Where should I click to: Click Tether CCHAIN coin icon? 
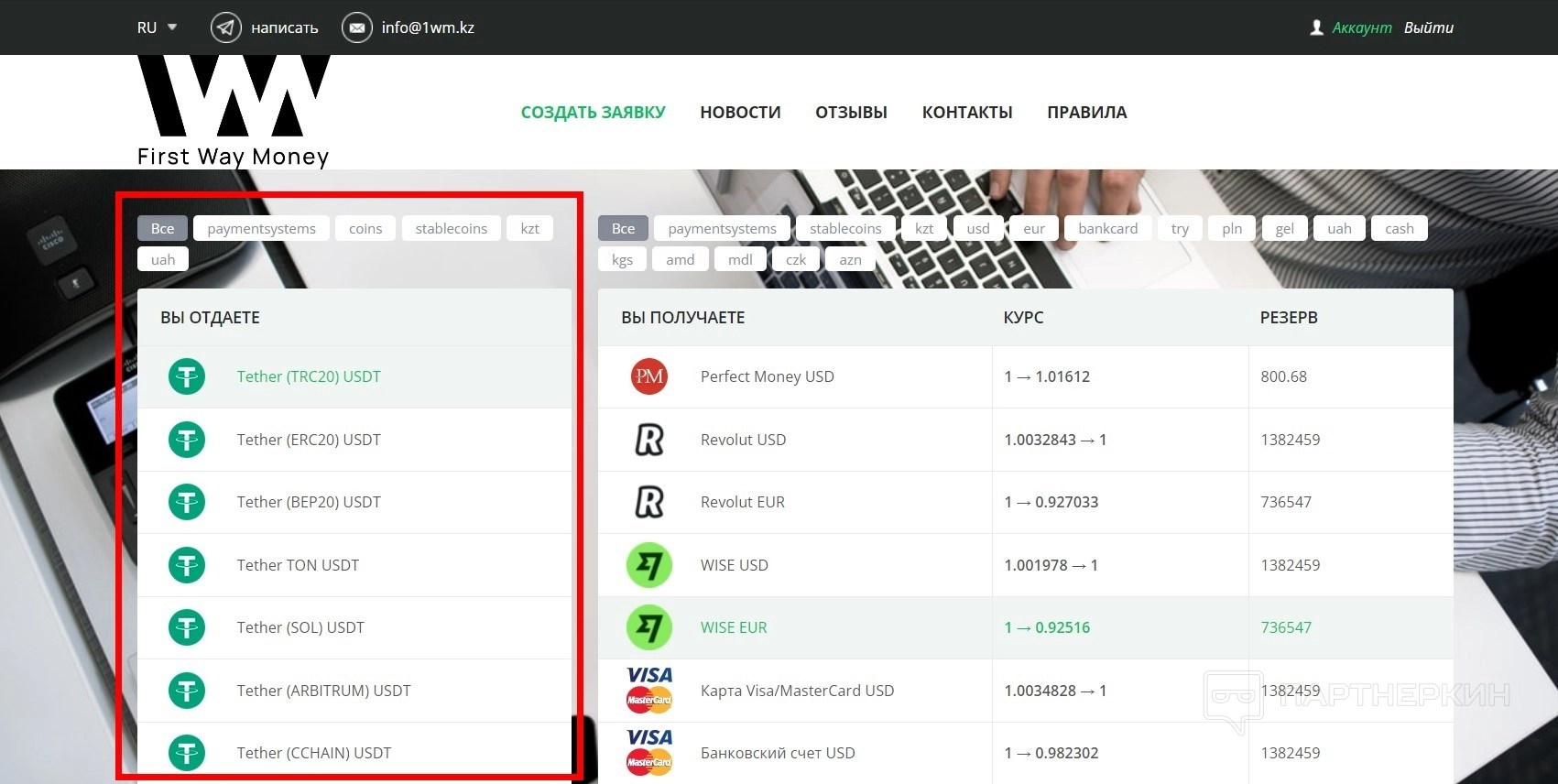(187, 753)
